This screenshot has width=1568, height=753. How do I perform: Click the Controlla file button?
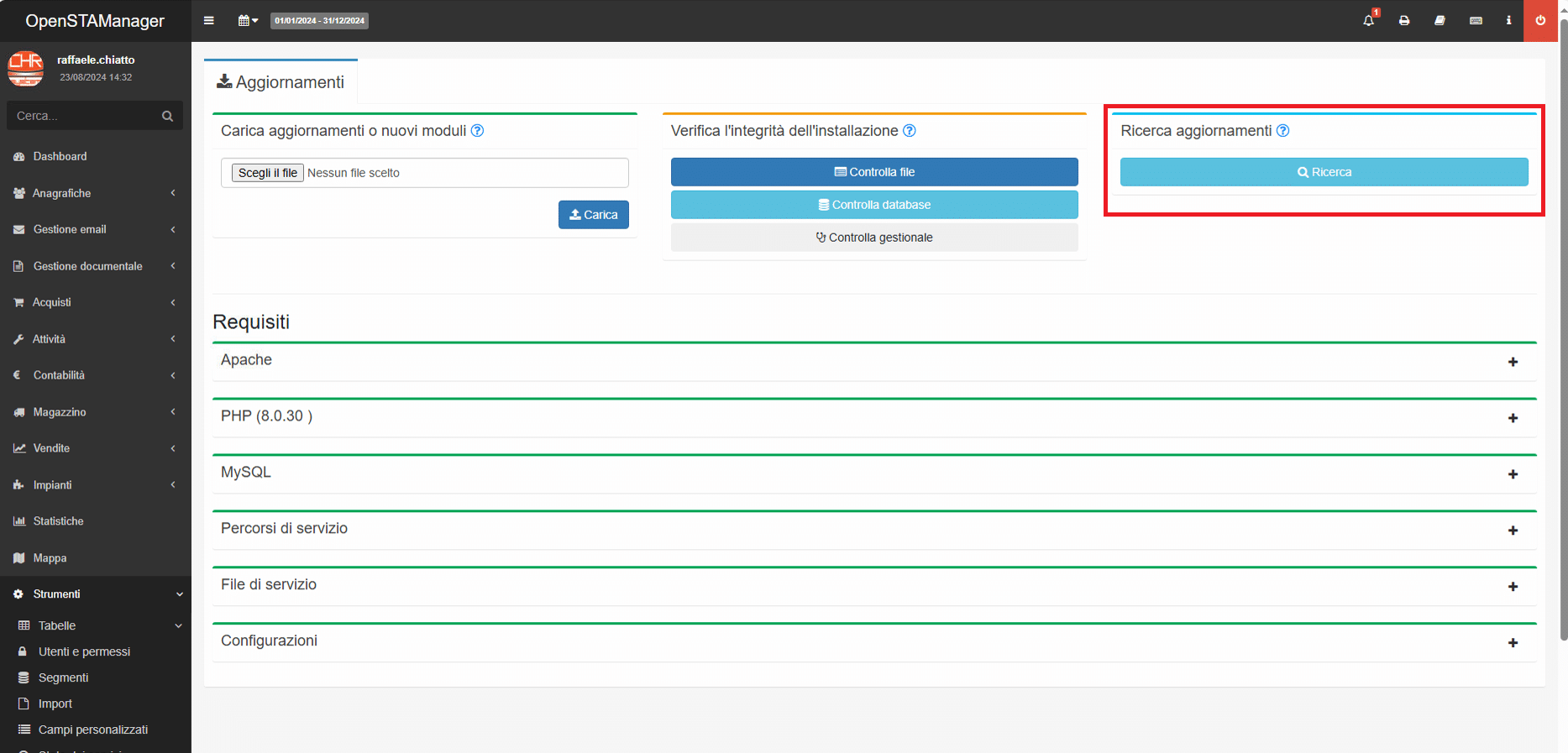[x=874, y=172]
